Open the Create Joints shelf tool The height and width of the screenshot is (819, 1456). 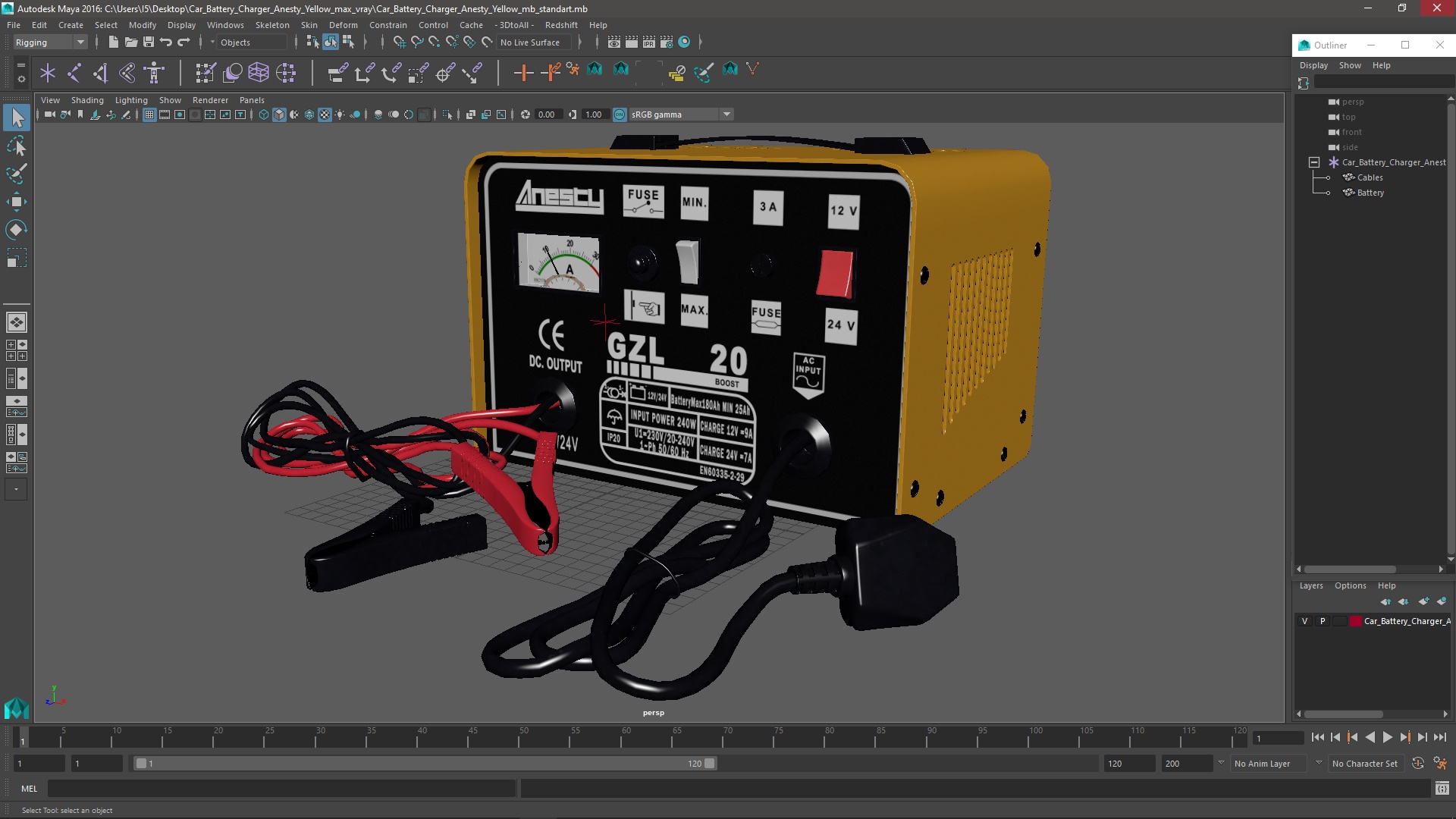[74, 73]
